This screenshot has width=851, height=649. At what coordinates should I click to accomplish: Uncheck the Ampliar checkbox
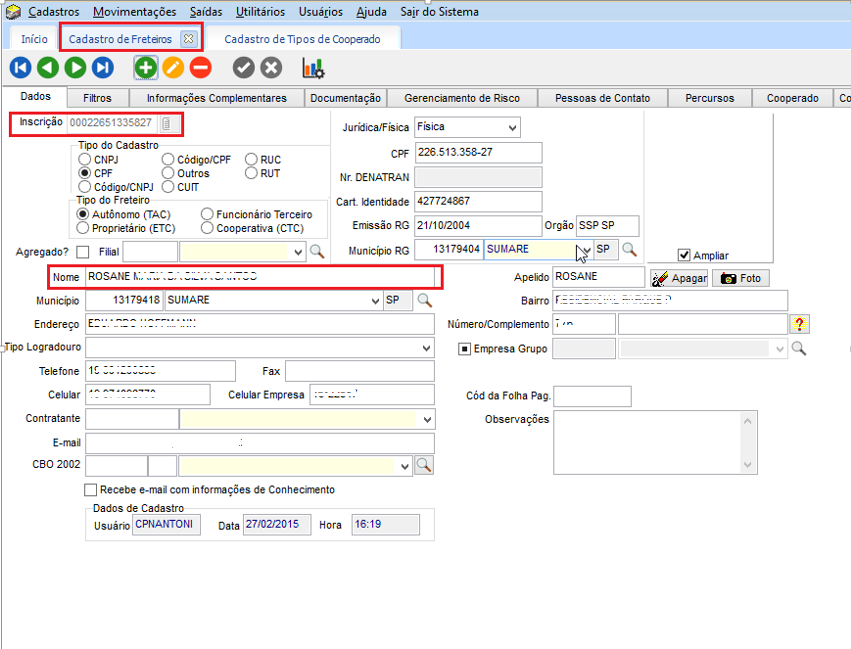[684, 255]
